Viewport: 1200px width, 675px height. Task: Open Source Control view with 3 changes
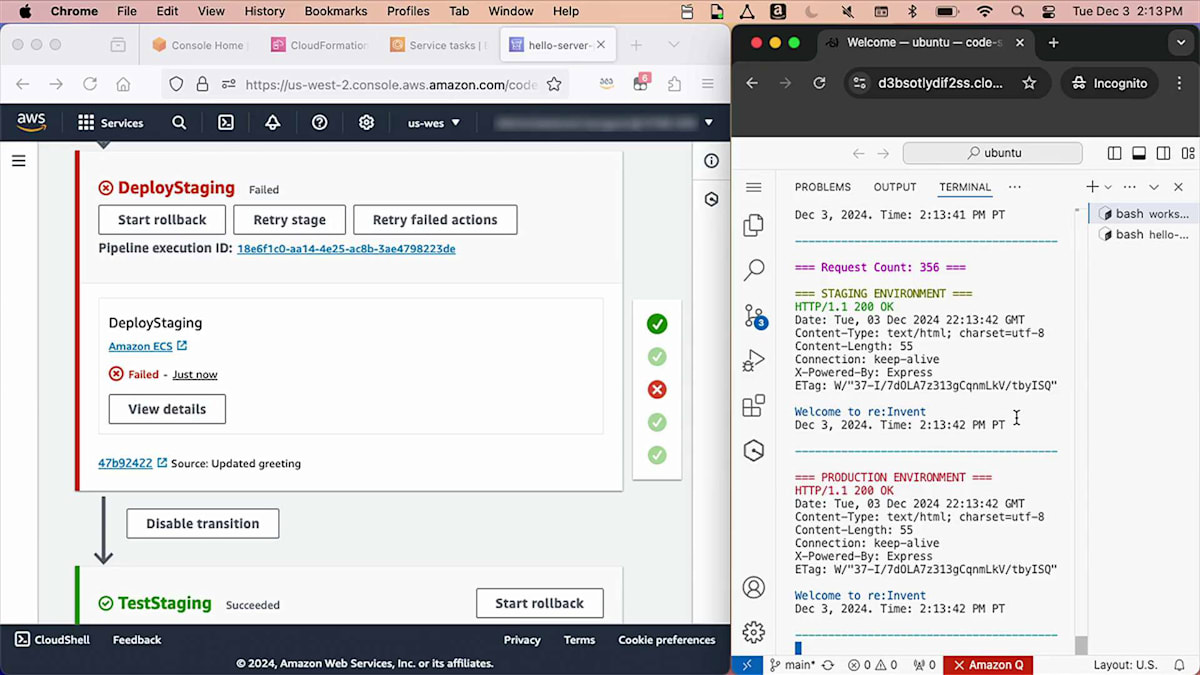click(755, 317)
